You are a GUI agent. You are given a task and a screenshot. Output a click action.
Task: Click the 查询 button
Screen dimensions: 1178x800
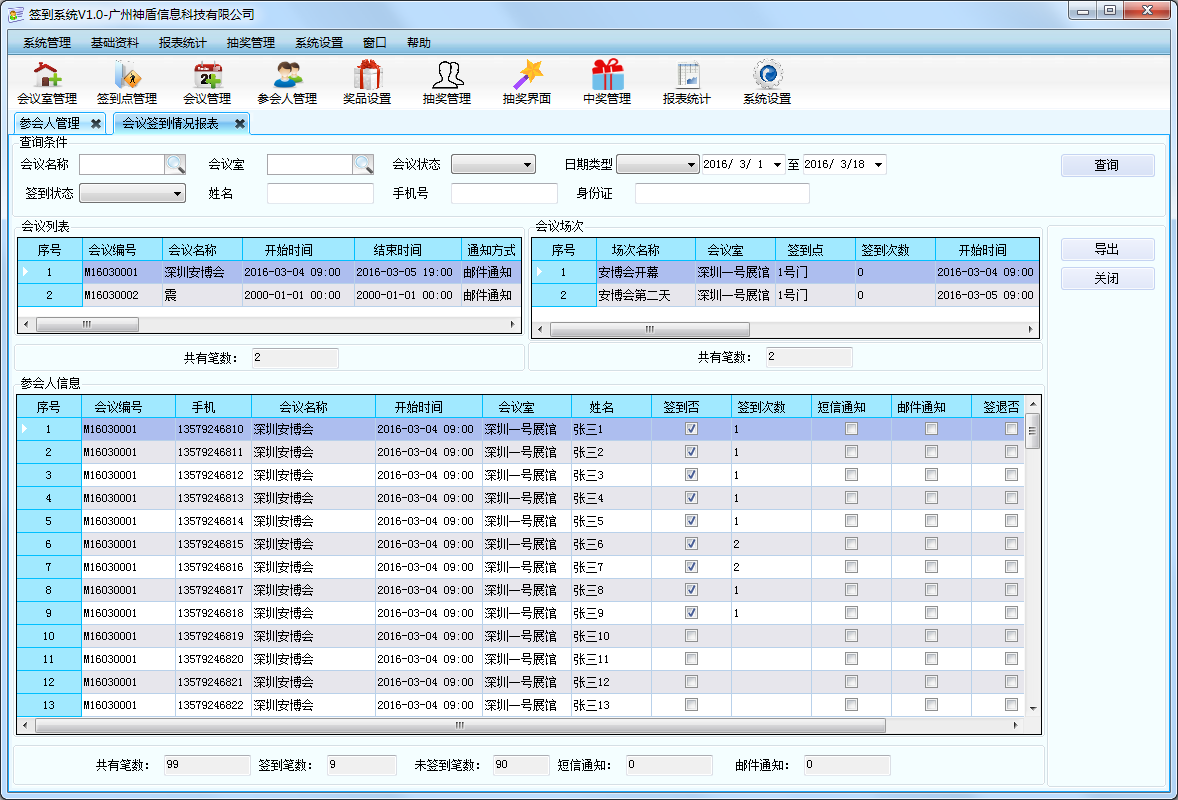[x=1107, y=165]
